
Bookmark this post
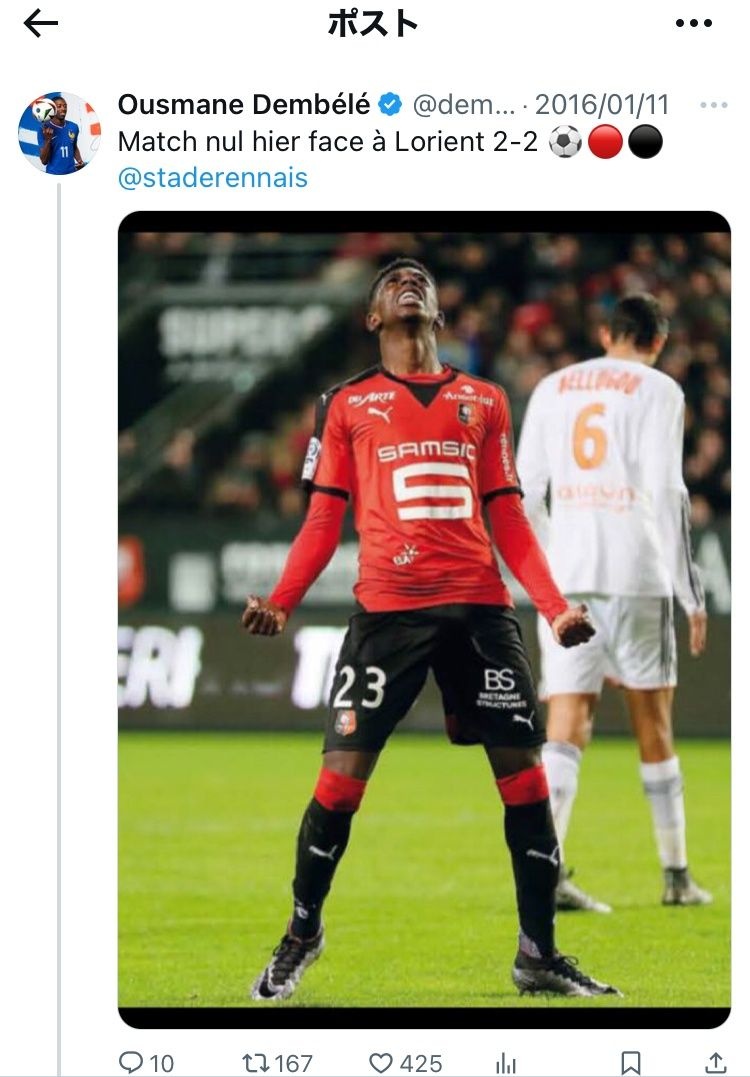(630, 1063)
